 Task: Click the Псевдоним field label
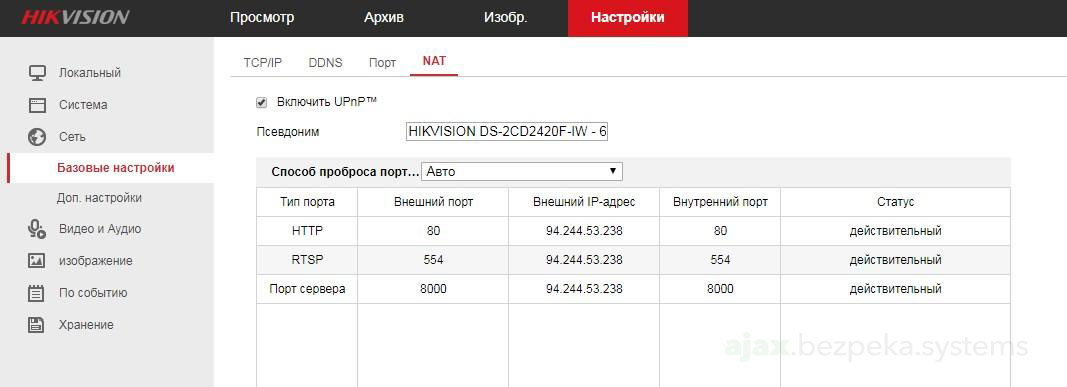288,132
